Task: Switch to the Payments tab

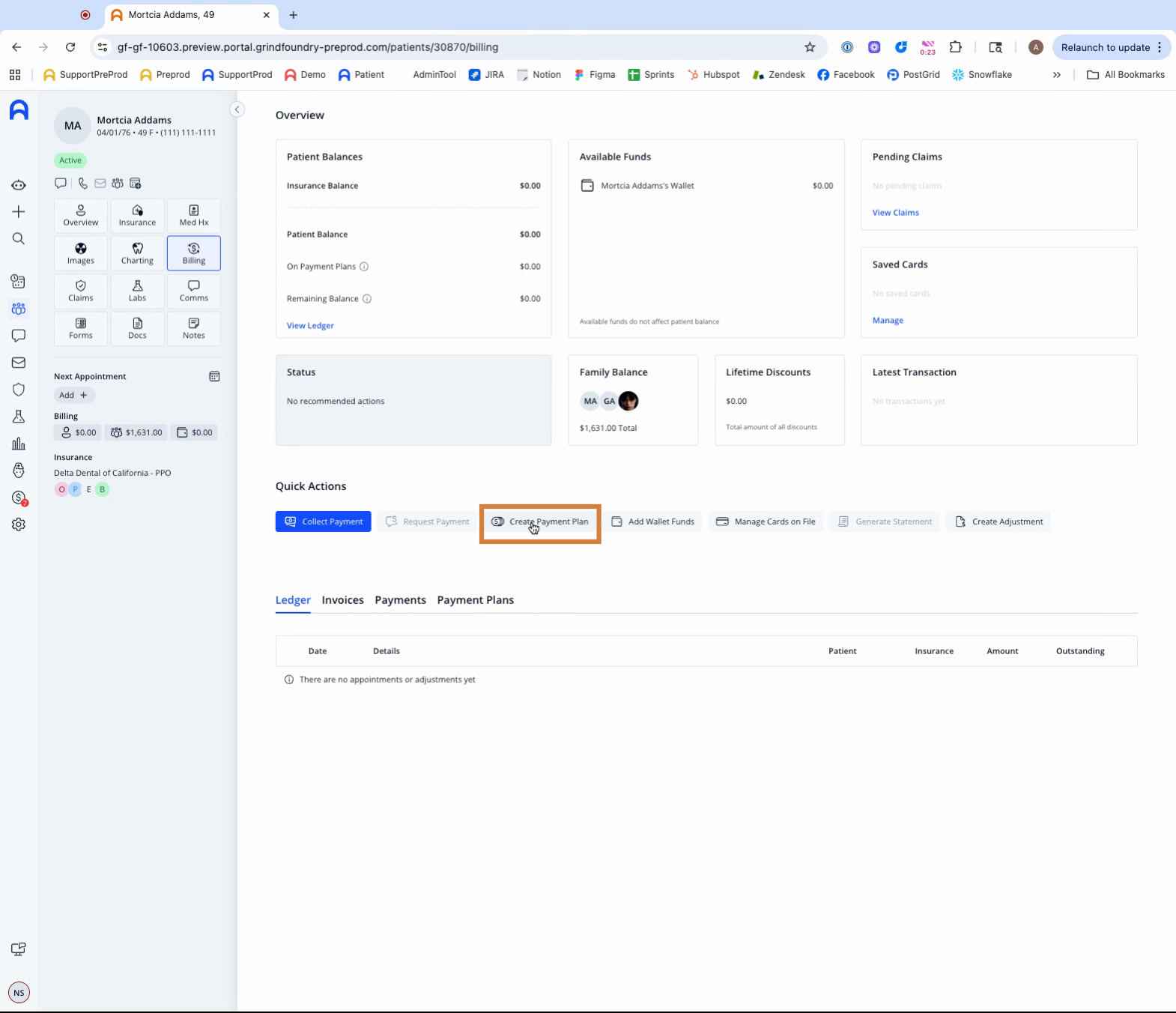Action: pyautogui.click(x=401, y=600)
